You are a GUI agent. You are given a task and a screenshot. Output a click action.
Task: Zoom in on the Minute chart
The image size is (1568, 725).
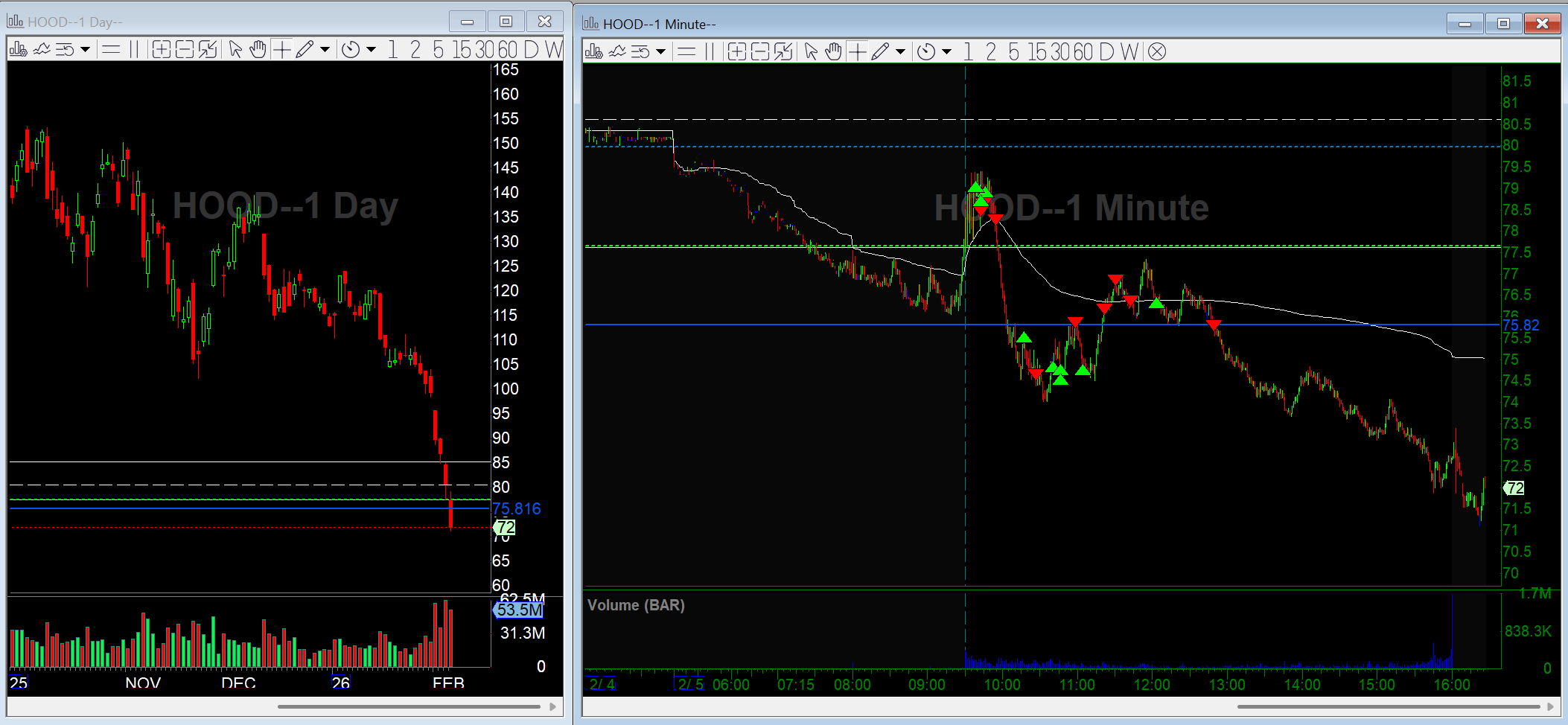(736, 51)
